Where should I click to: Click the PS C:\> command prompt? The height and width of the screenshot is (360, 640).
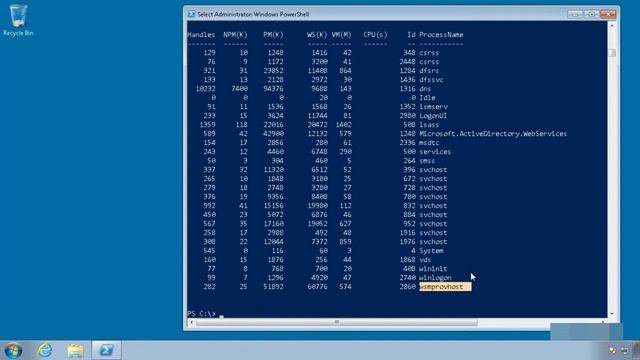click(201, 313)
